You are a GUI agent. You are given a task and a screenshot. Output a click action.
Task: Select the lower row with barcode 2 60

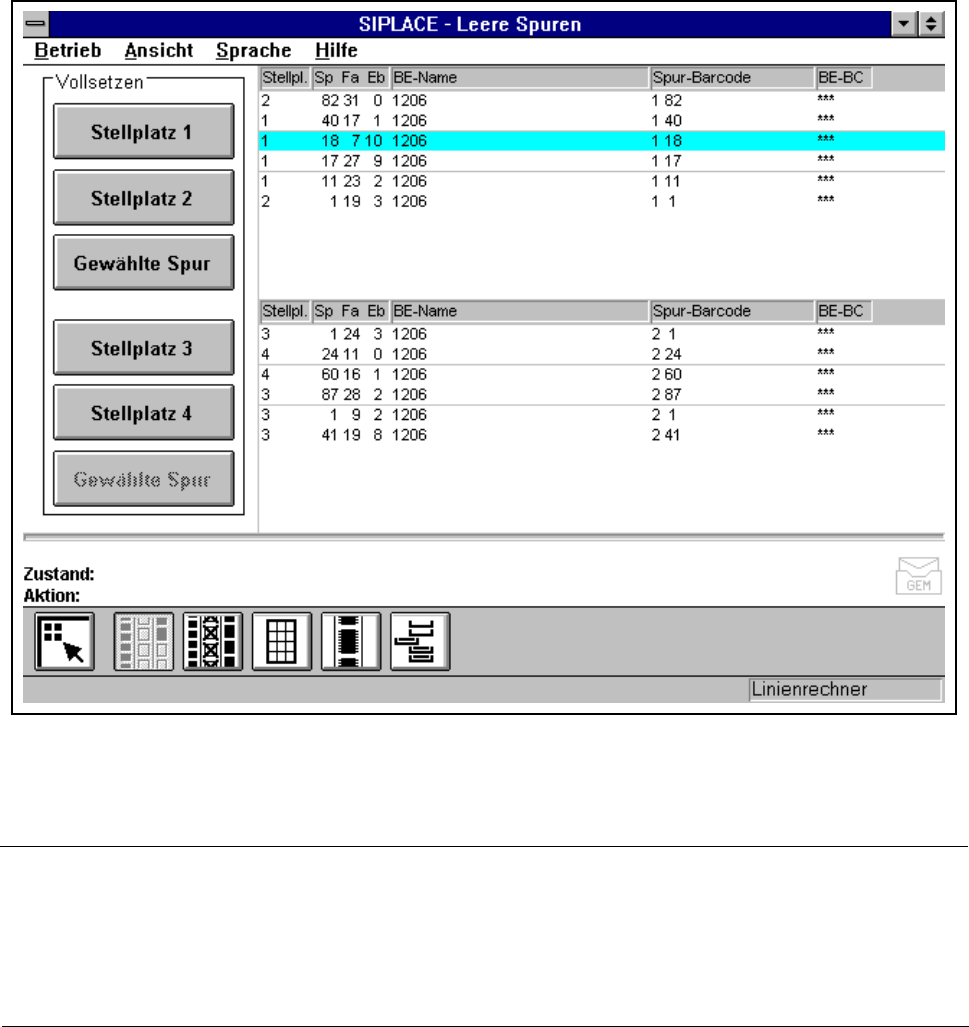pos(601,375)
